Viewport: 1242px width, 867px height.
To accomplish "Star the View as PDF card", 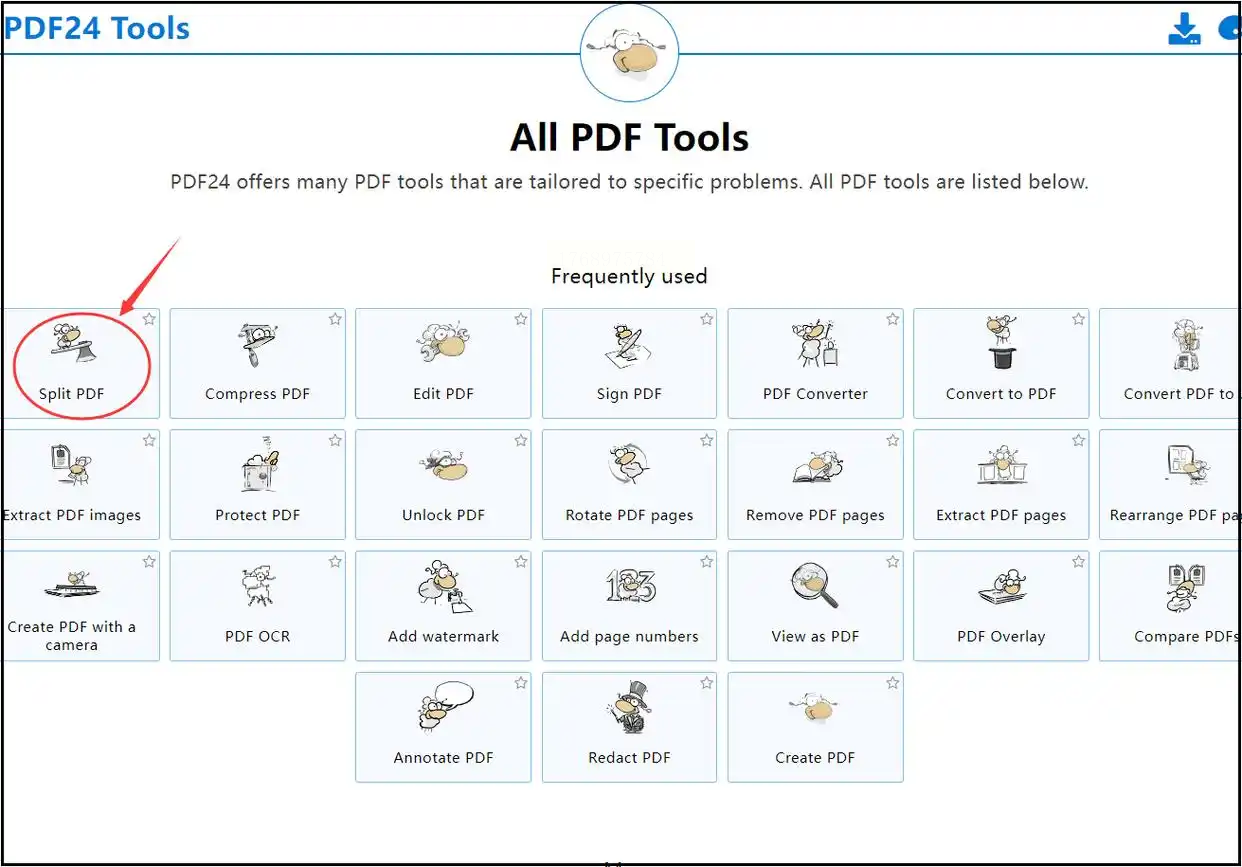I will point(893,562).
